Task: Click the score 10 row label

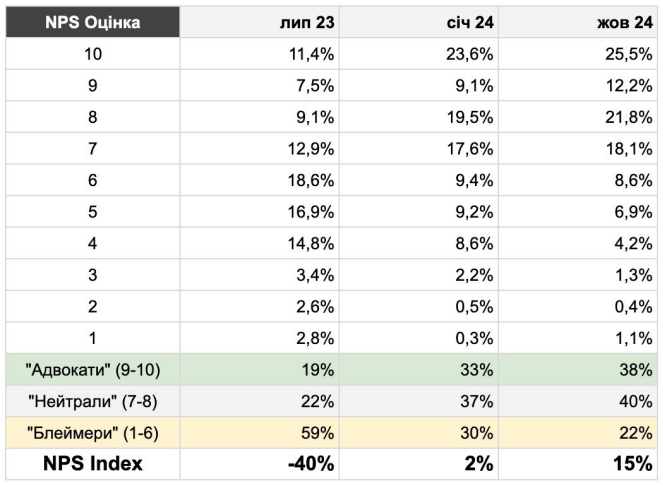Action: [x=91, y=54]
